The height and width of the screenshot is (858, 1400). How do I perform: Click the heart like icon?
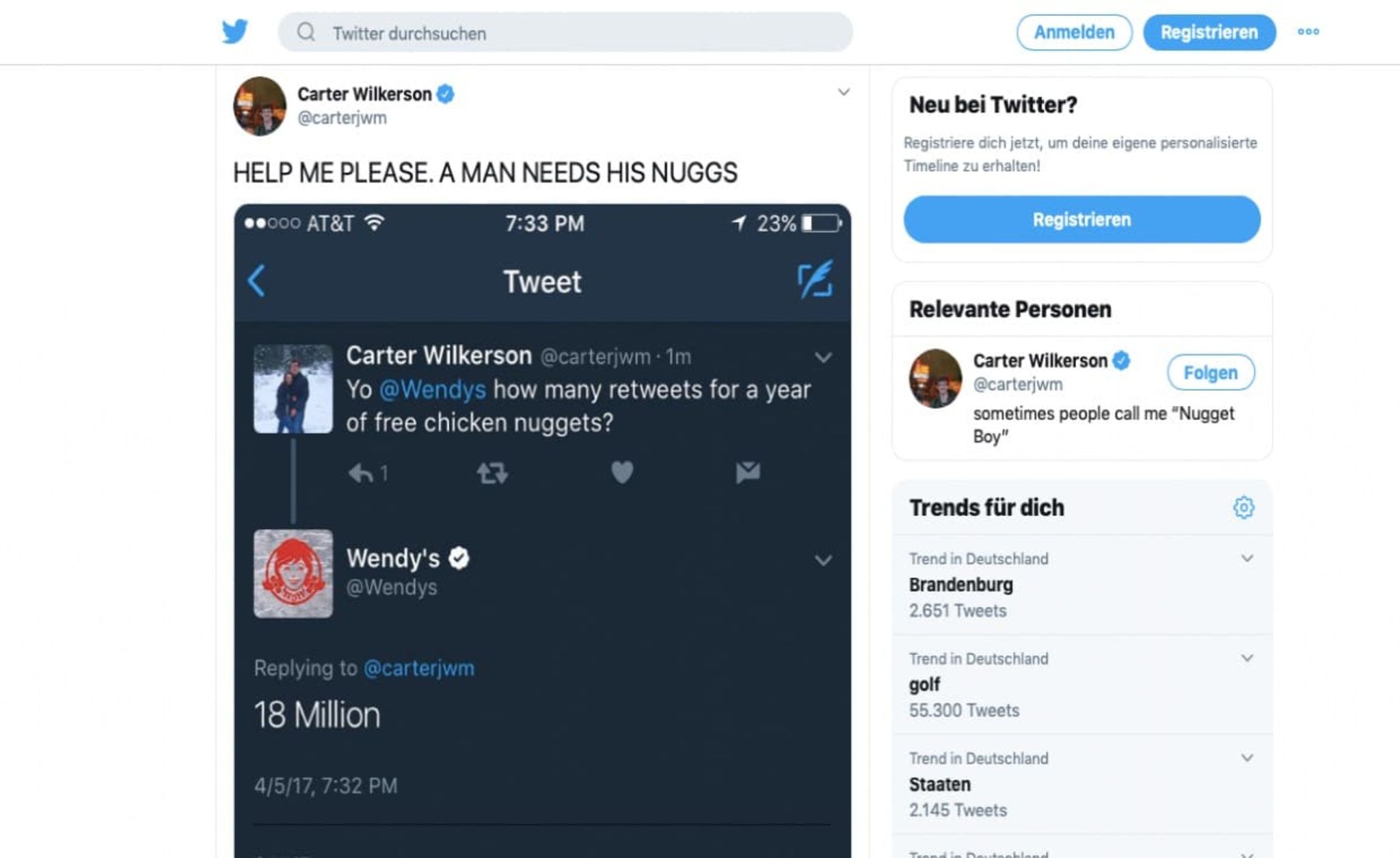[x=622, y=472]
